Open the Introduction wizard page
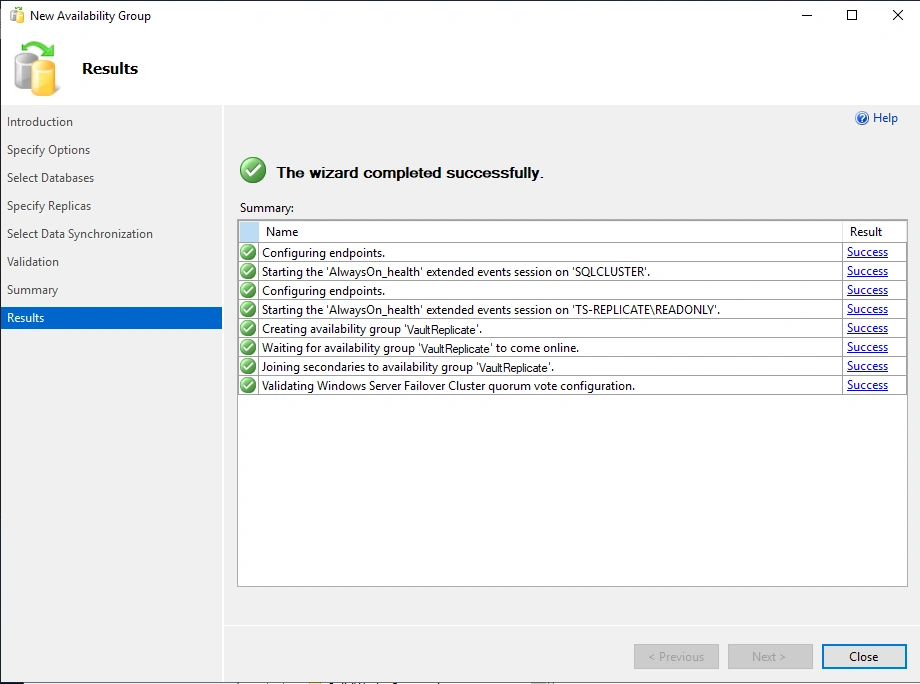 pyautogui.click(x=40, y=122)
